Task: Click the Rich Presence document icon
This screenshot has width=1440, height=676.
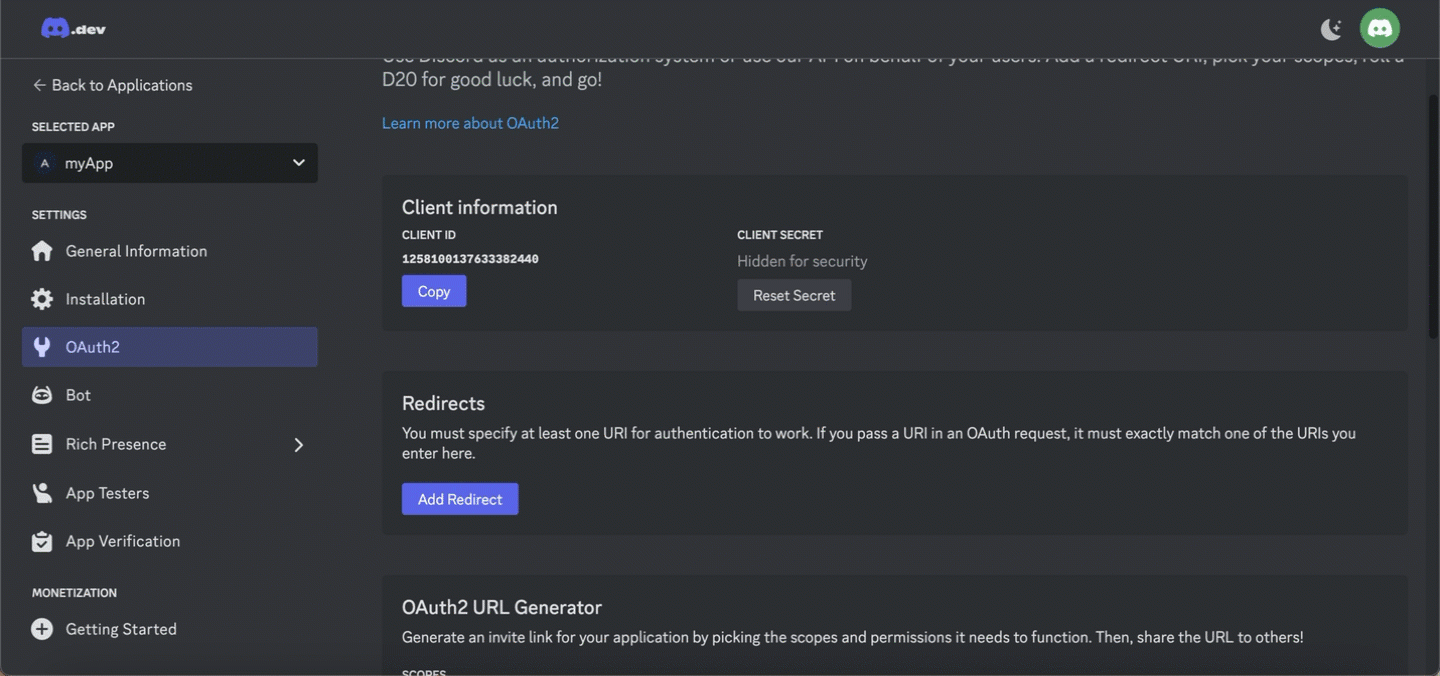Action: 42,444
